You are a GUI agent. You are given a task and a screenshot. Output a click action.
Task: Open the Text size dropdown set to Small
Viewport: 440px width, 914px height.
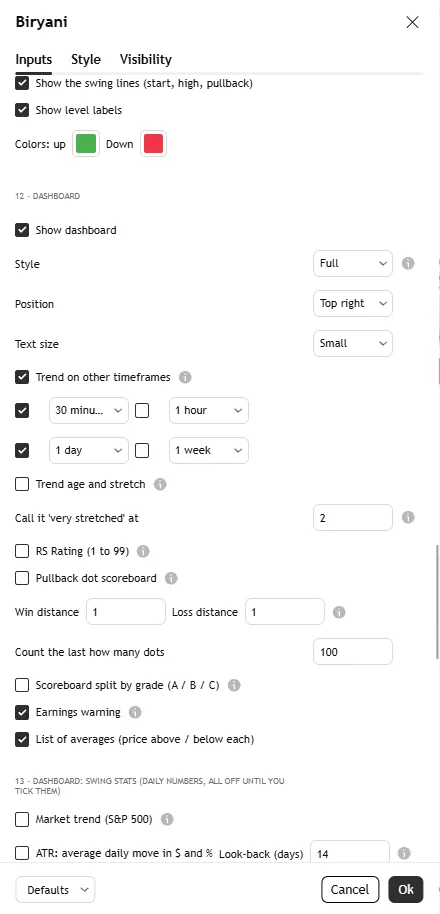coord(353,343)
